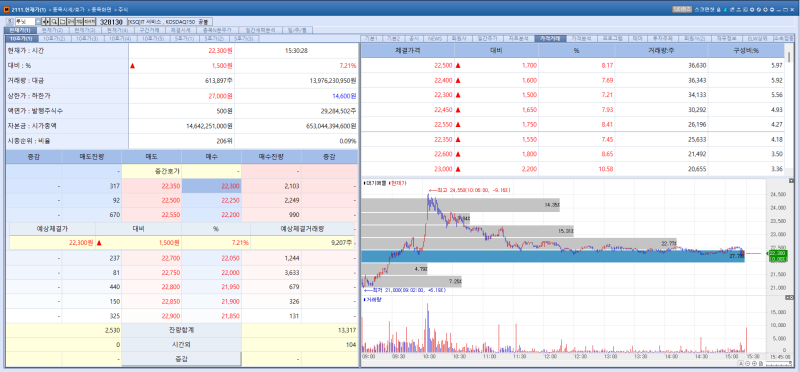Click the price chart panel corner button
This screenshot has width=800, height=372.
[x=791, y=181]
